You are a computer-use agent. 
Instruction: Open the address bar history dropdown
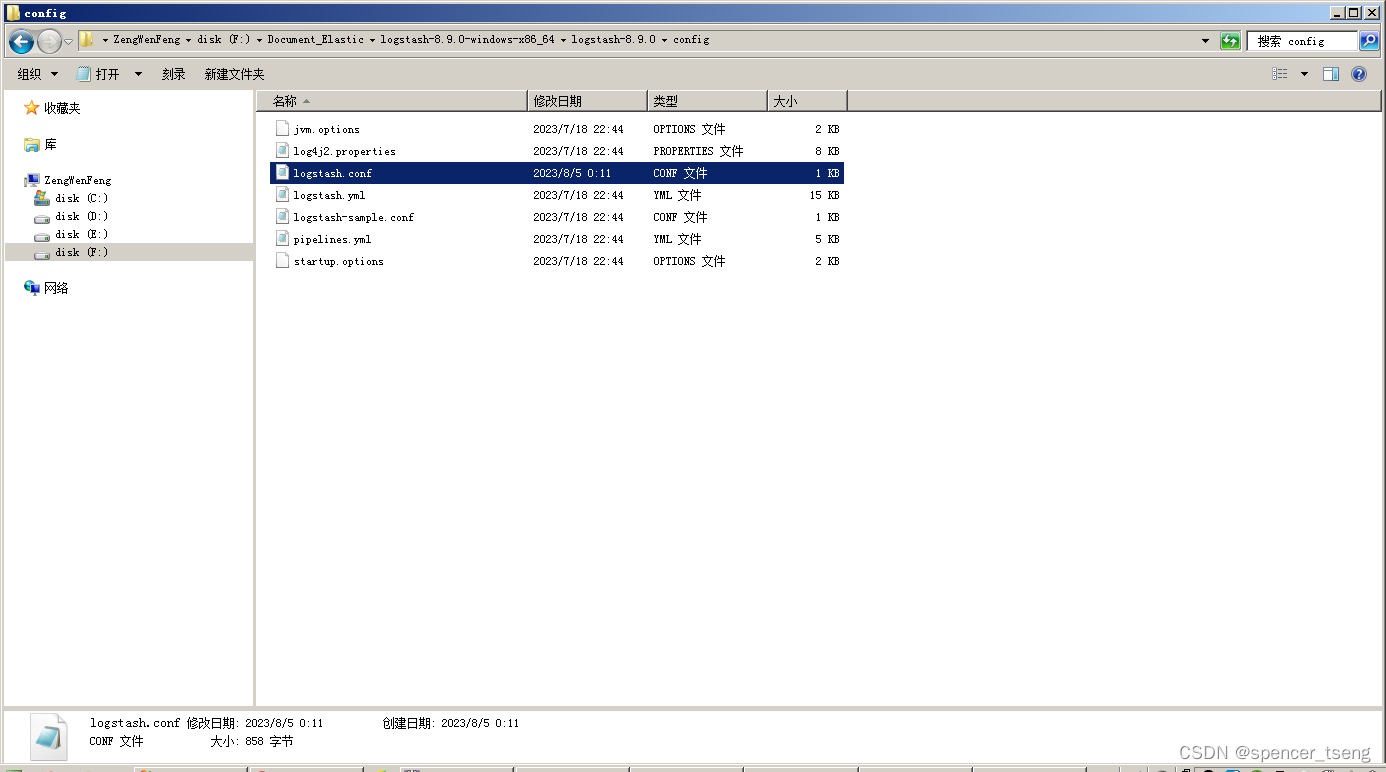point(1205,40)
